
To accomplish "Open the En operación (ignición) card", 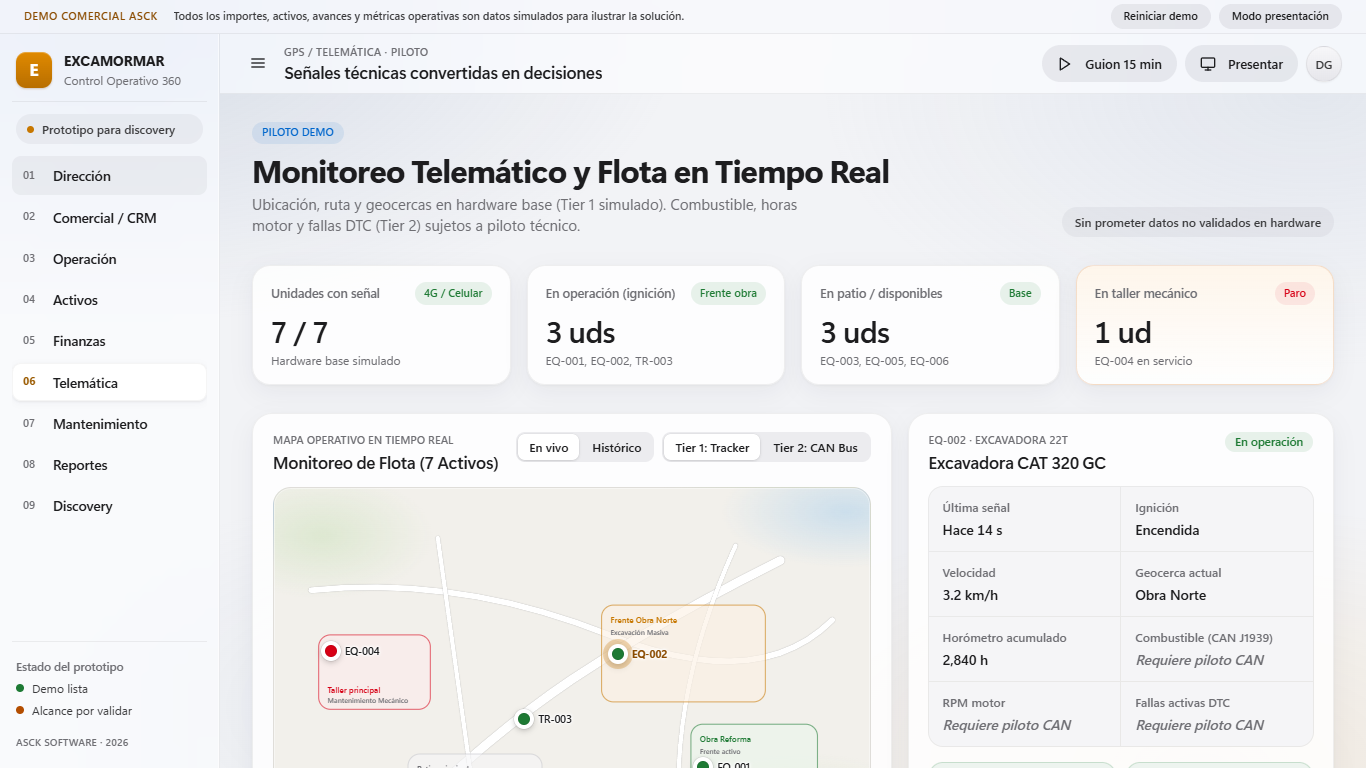I will tap(655, 325).
